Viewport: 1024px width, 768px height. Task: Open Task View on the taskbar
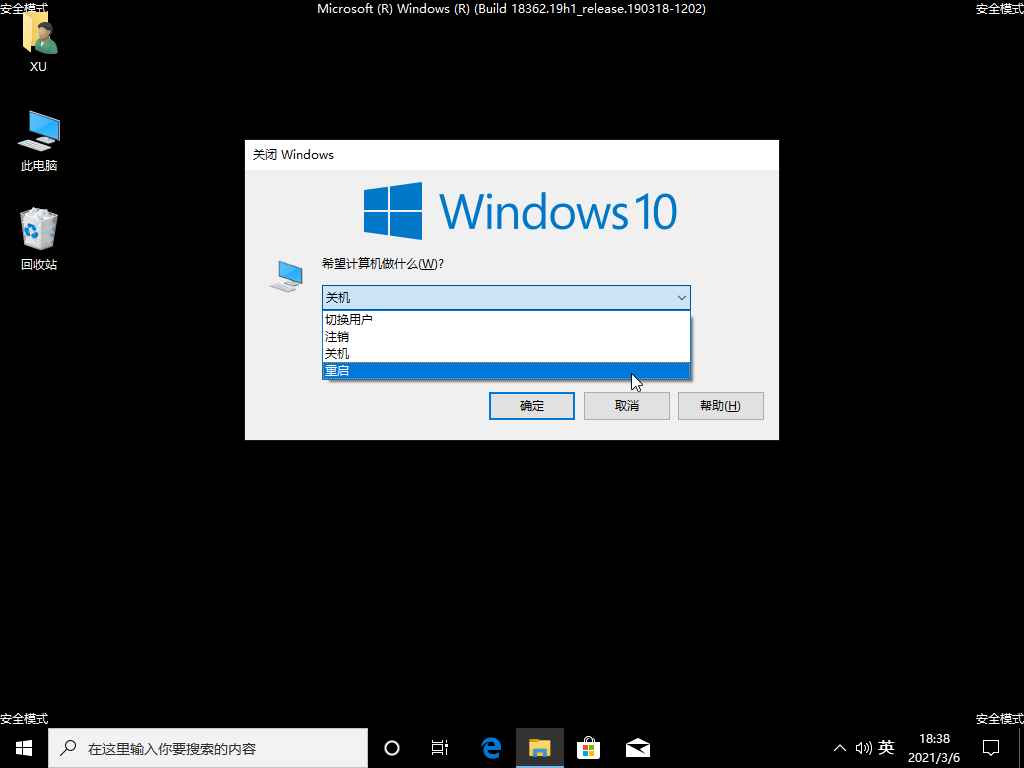coord(439,747)
